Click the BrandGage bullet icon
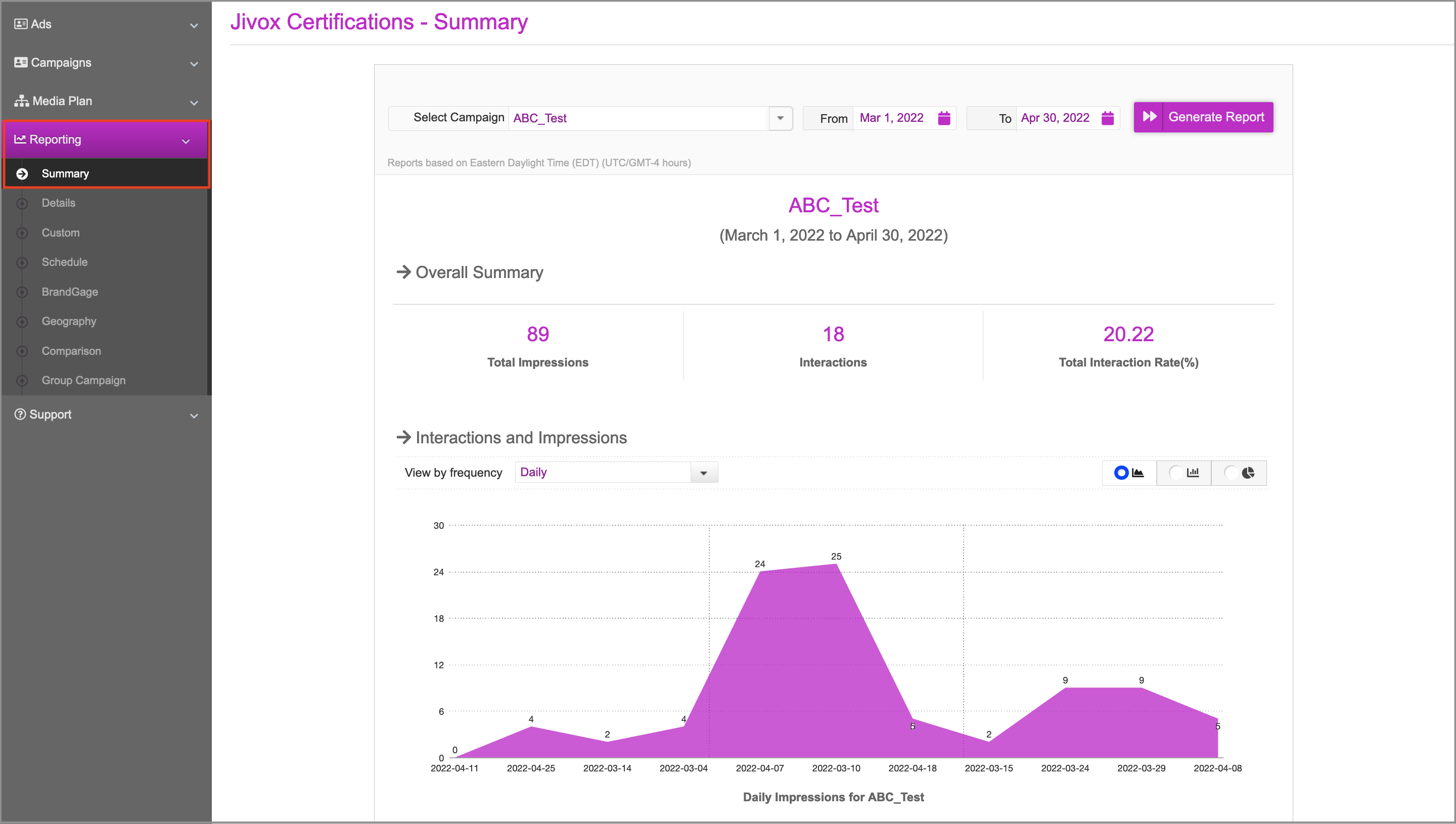1456x824 pixels. click(22, 292)
